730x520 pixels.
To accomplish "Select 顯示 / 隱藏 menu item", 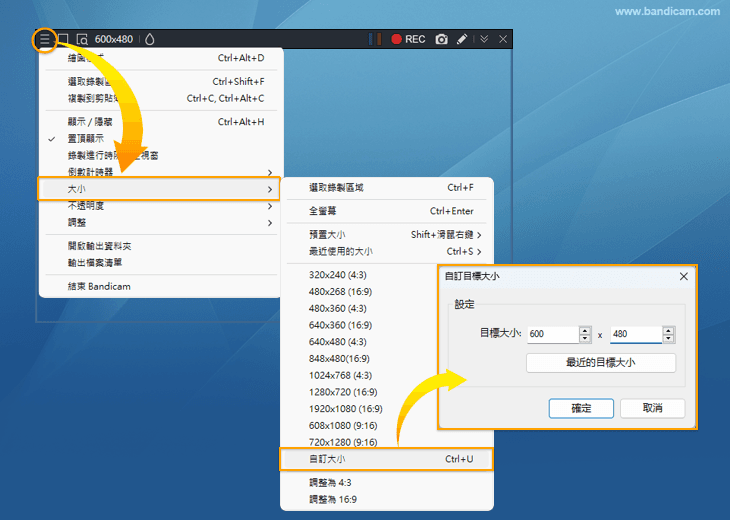I will [161, 122].
